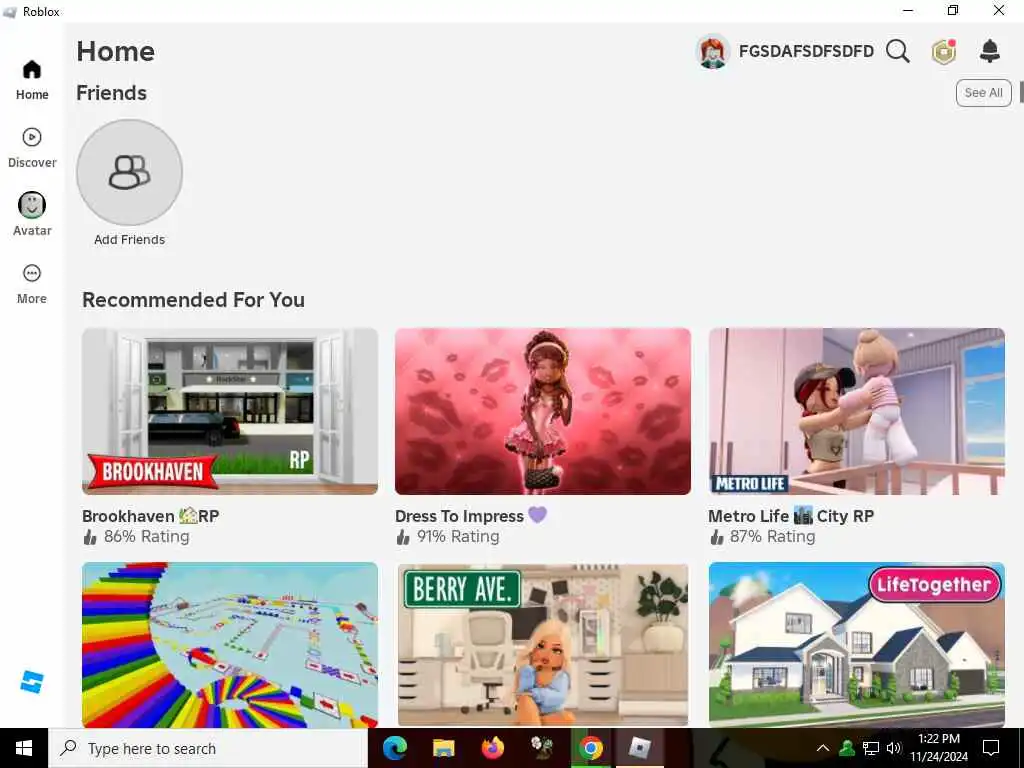The width and height of the screenshot is (1024, 768).
Task: Open Google Chrome from taskbar
Action: point(591,748)
